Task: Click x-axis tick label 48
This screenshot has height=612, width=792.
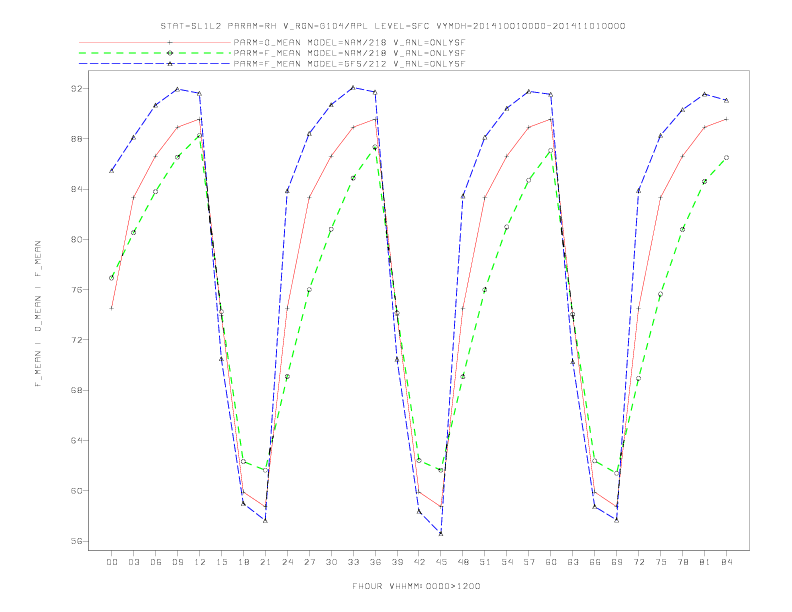Action: pos(463,562)
